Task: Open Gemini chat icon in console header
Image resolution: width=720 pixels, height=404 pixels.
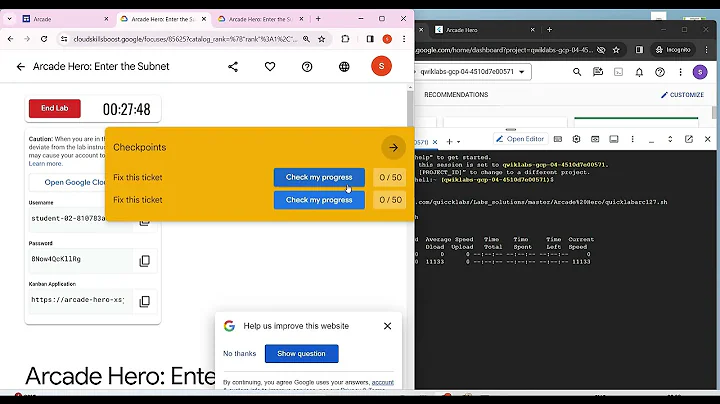Action: 598,72
